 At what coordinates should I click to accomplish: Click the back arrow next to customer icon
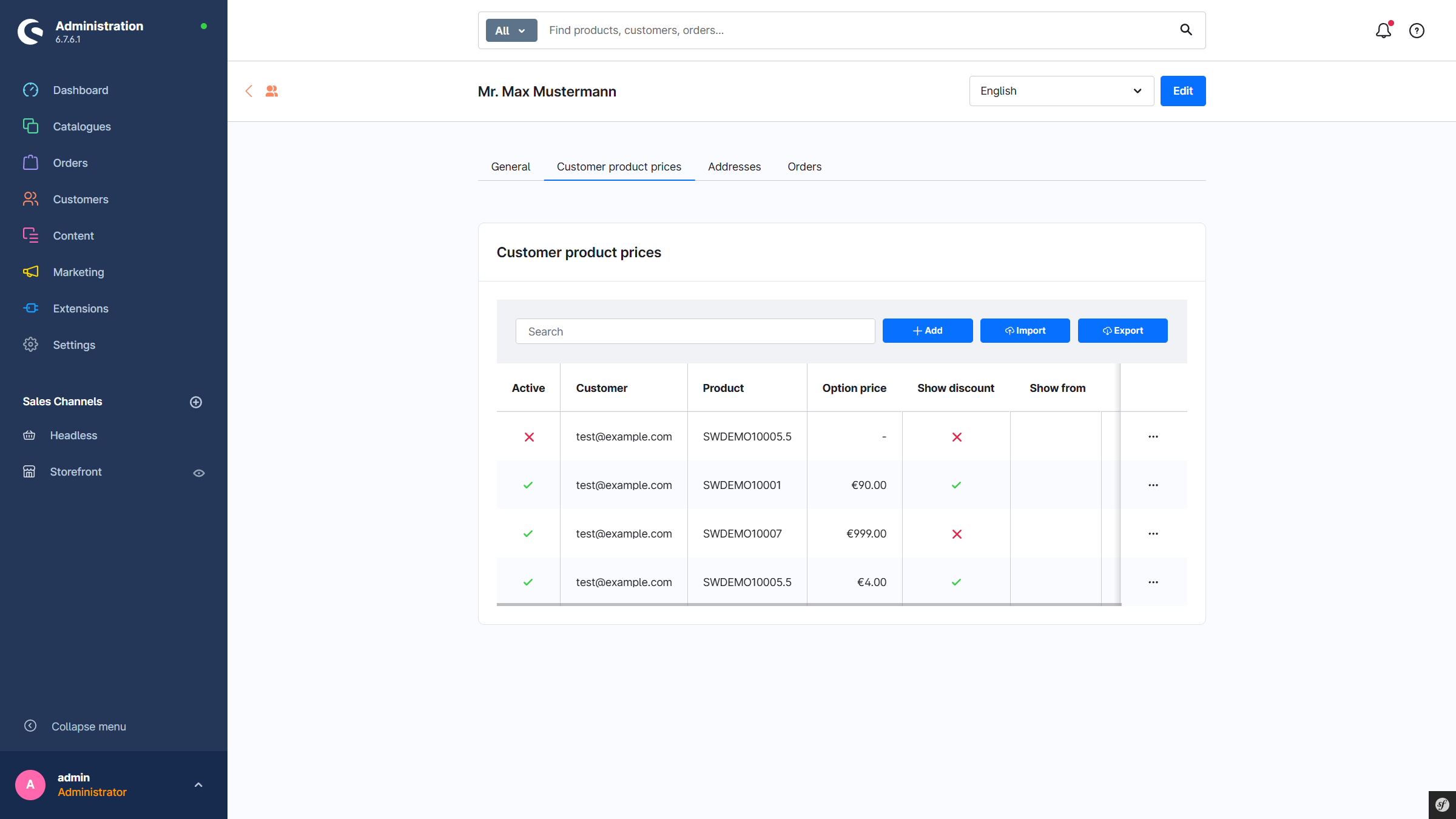pos(249,91)
